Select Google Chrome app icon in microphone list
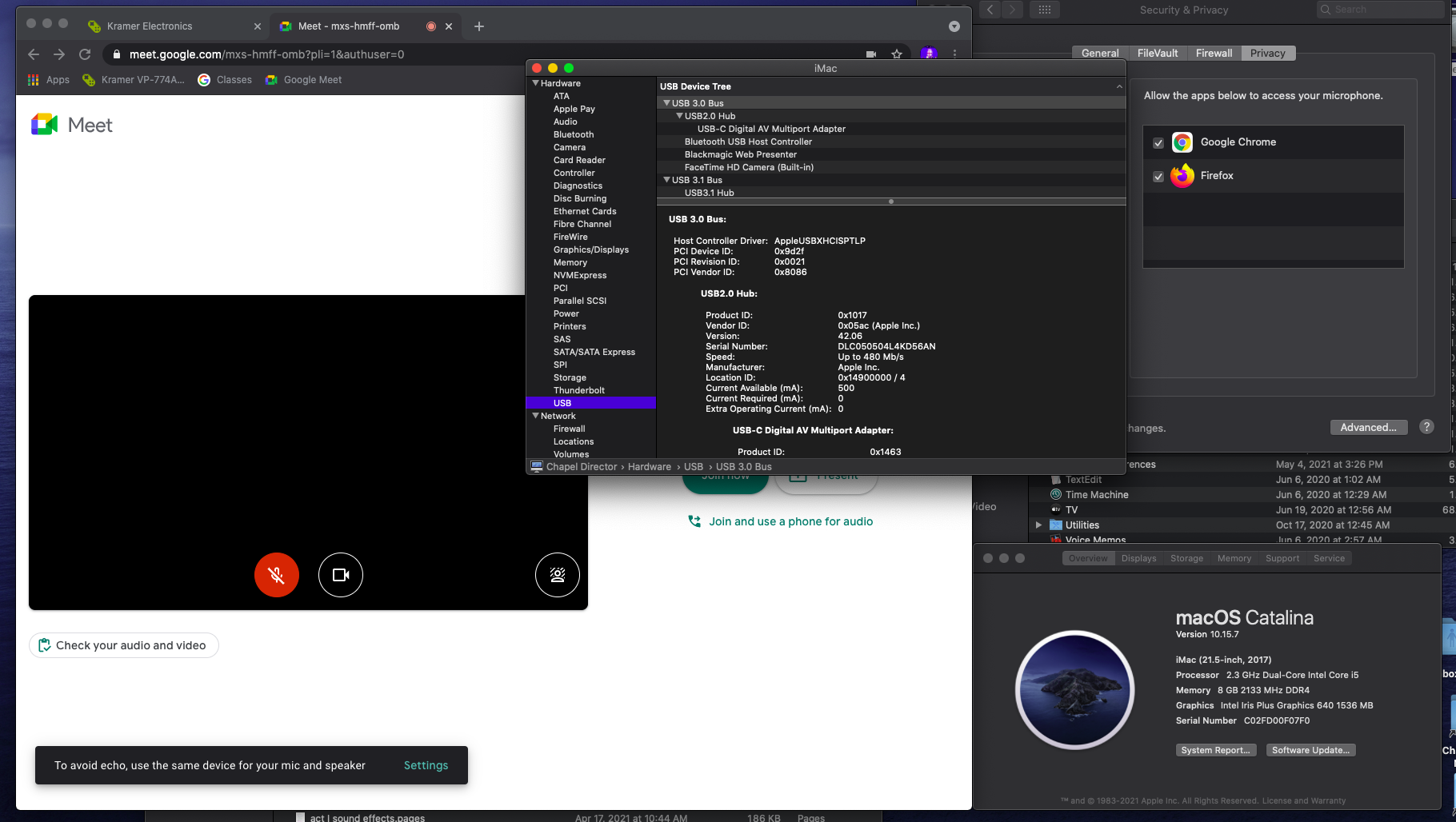 click(1182, 142)
